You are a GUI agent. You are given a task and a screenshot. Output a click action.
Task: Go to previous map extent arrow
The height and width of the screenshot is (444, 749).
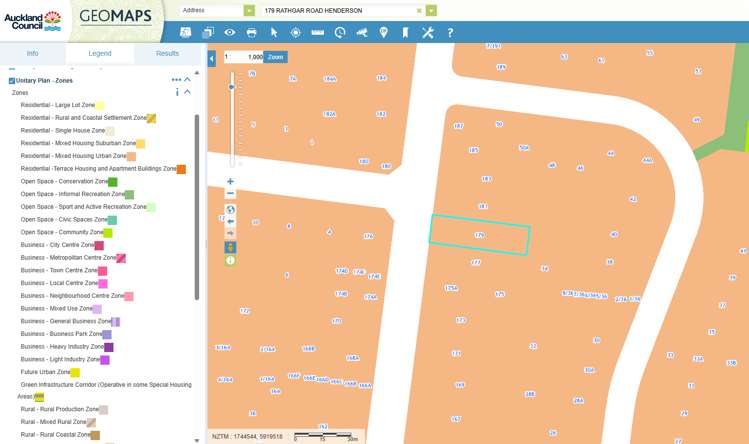click(x=230, y=222)
